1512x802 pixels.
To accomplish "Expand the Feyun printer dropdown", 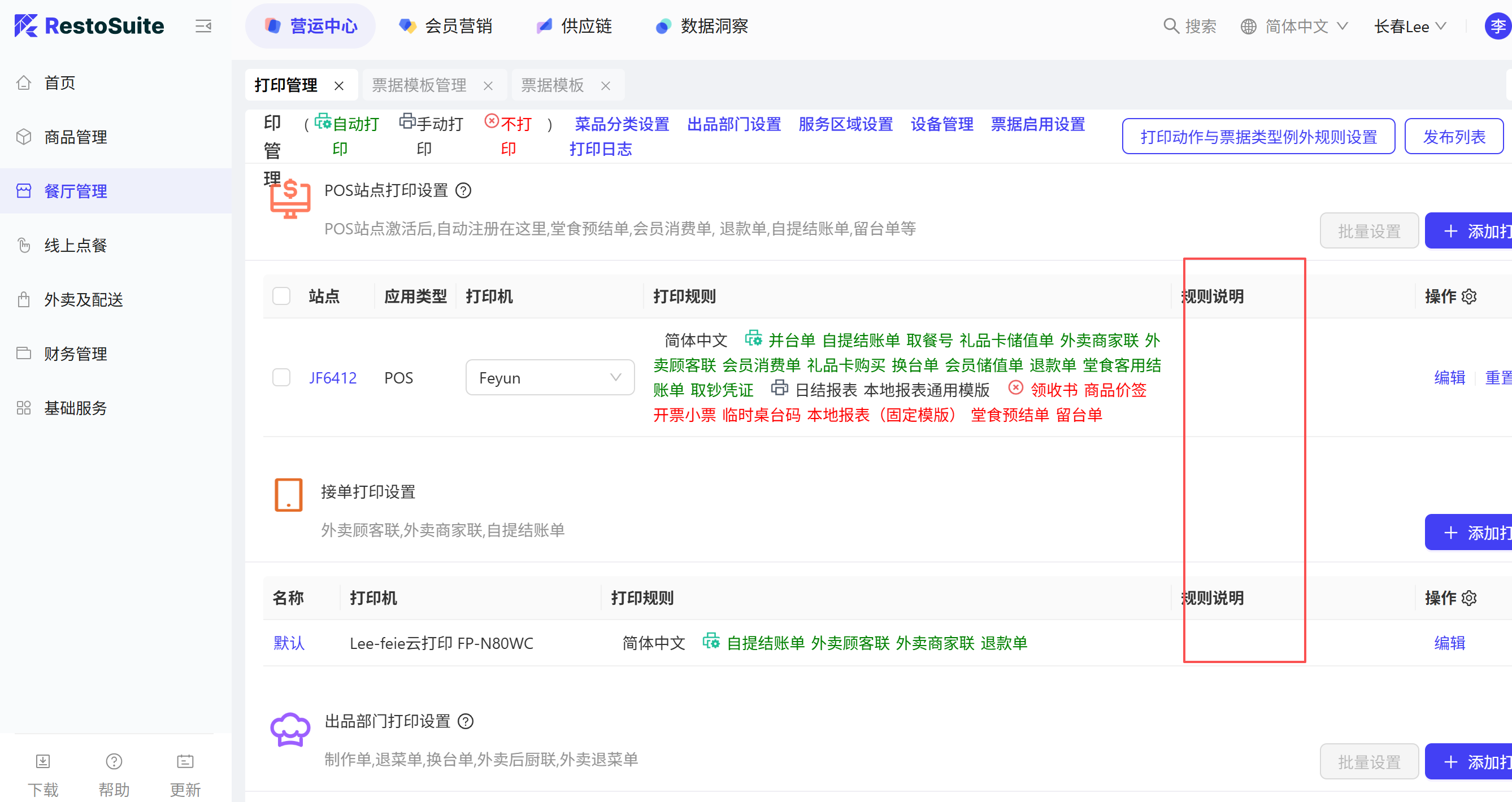I will tap(549, 377).
